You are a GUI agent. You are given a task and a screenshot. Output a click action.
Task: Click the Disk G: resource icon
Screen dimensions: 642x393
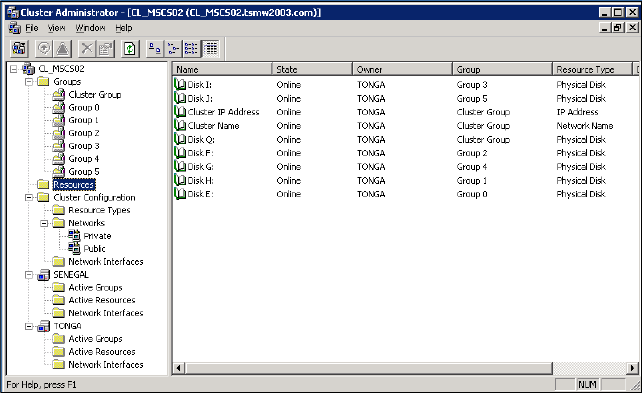[x=180, y=167]
